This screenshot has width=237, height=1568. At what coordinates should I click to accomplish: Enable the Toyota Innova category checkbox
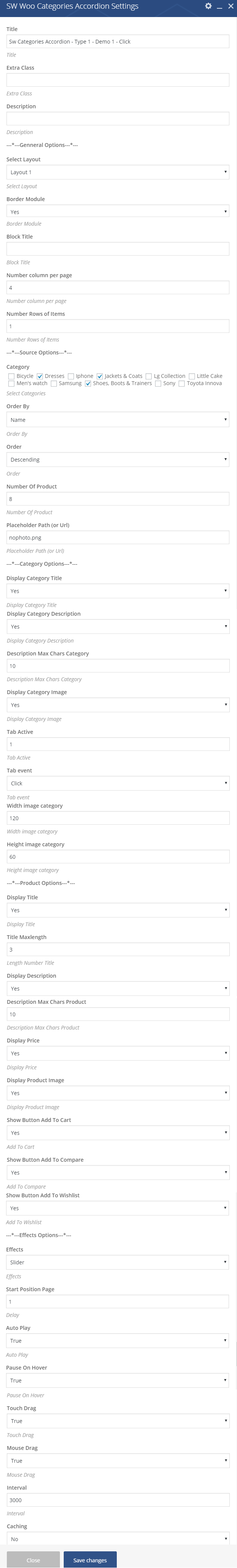(x=182, y=384)
